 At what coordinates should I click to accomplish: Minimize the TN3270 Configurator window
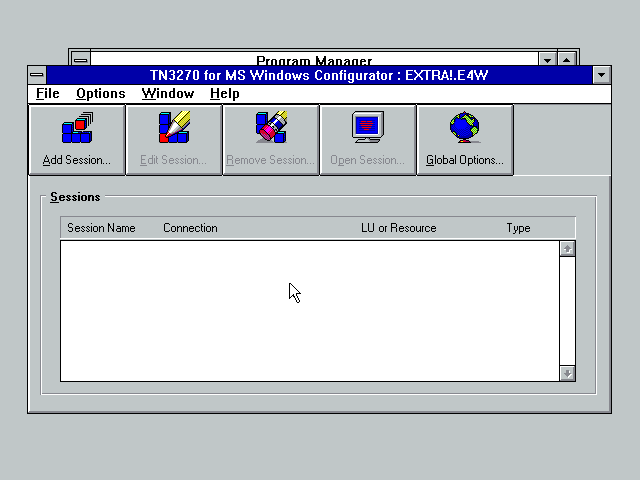click(602, 75)
